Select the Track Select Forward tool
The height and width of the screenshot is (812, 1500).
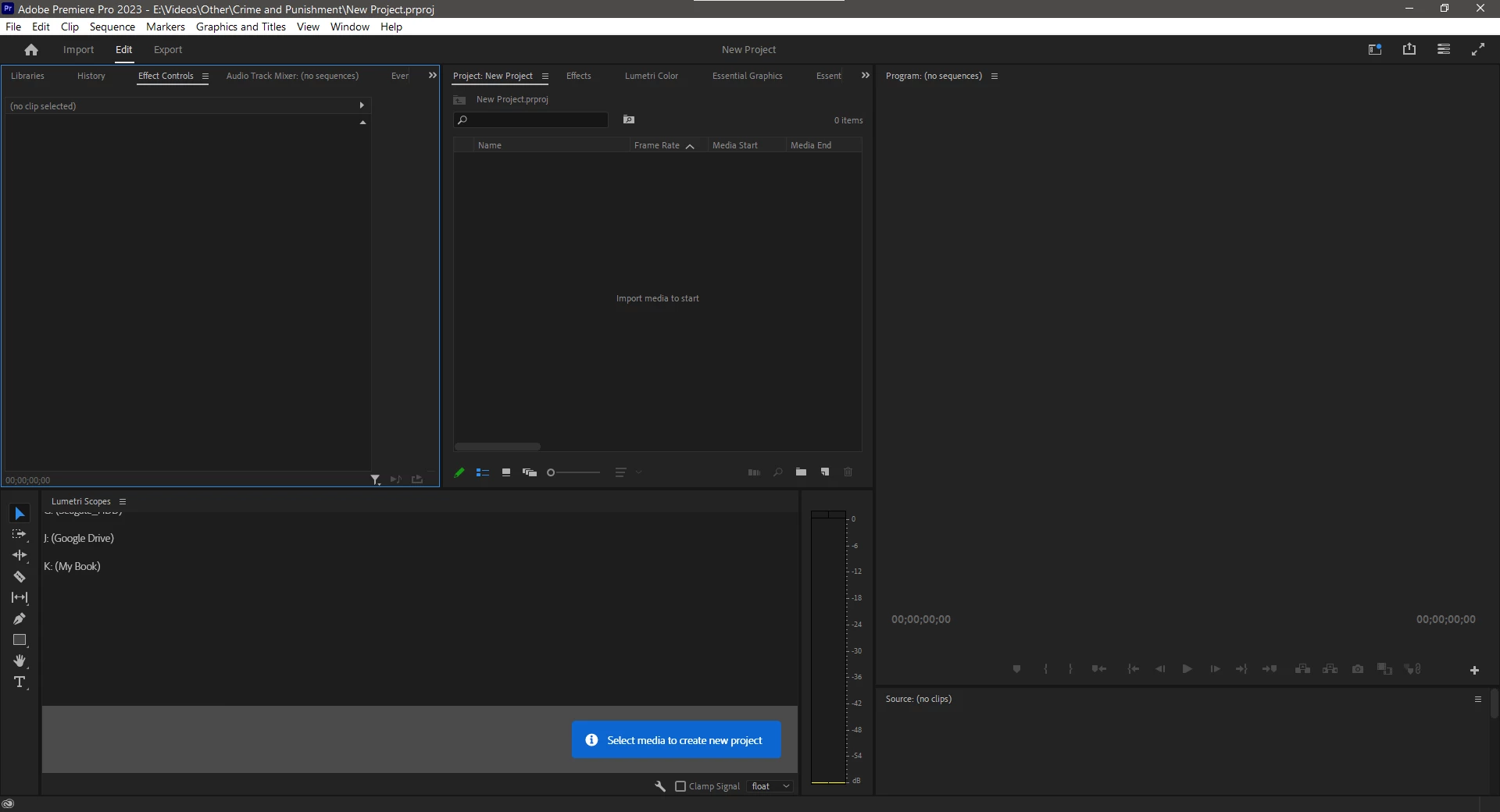click(x=20, y=535)
